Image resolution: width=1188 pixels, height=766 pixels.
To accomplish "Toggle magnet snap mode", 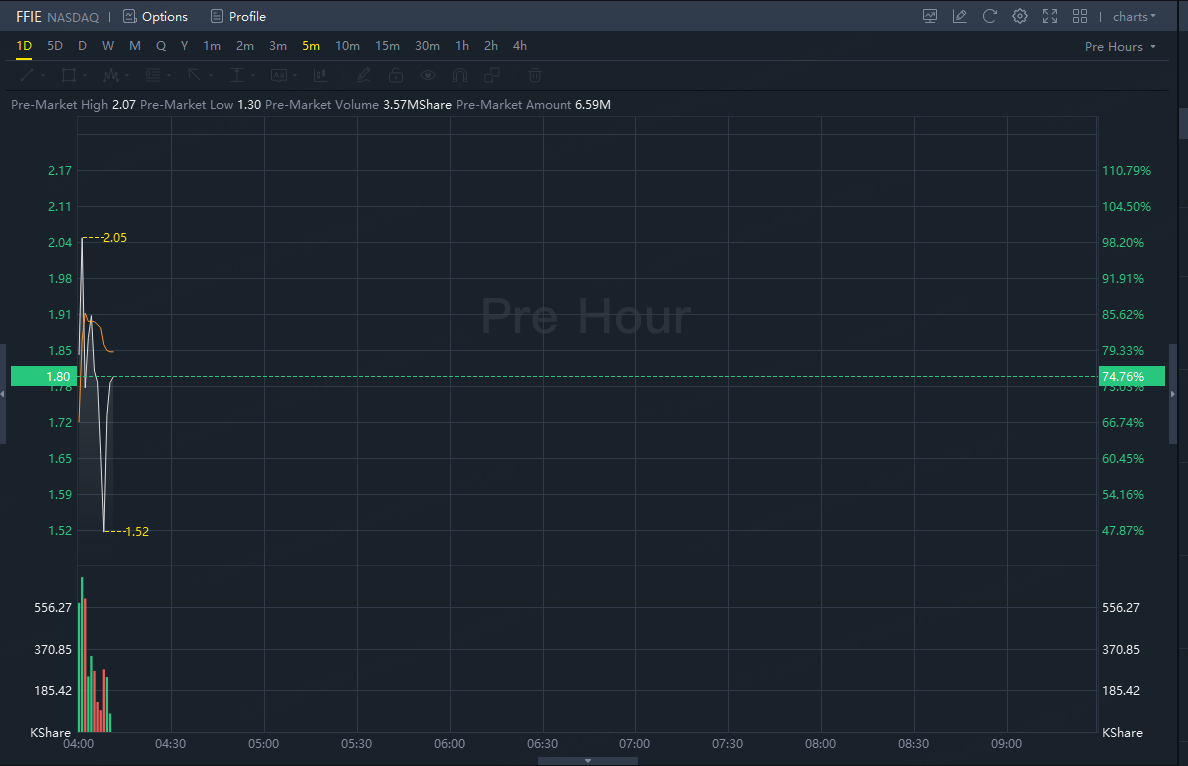I will [460, 75].
